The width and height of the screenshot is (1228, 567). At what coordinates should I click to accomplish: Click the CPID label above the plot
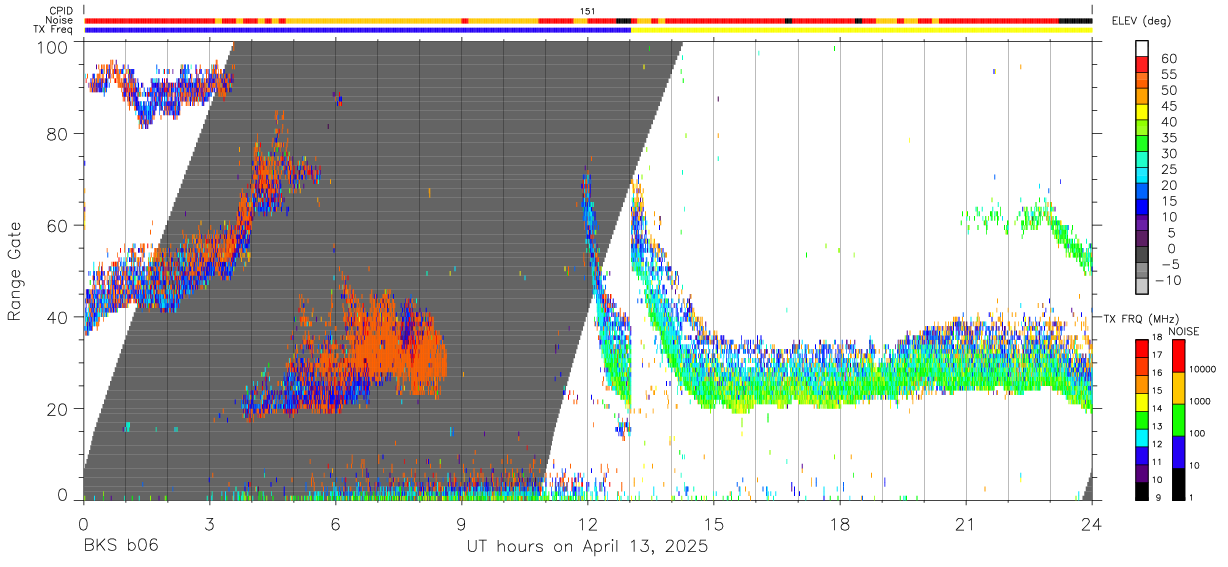point(60,11)
